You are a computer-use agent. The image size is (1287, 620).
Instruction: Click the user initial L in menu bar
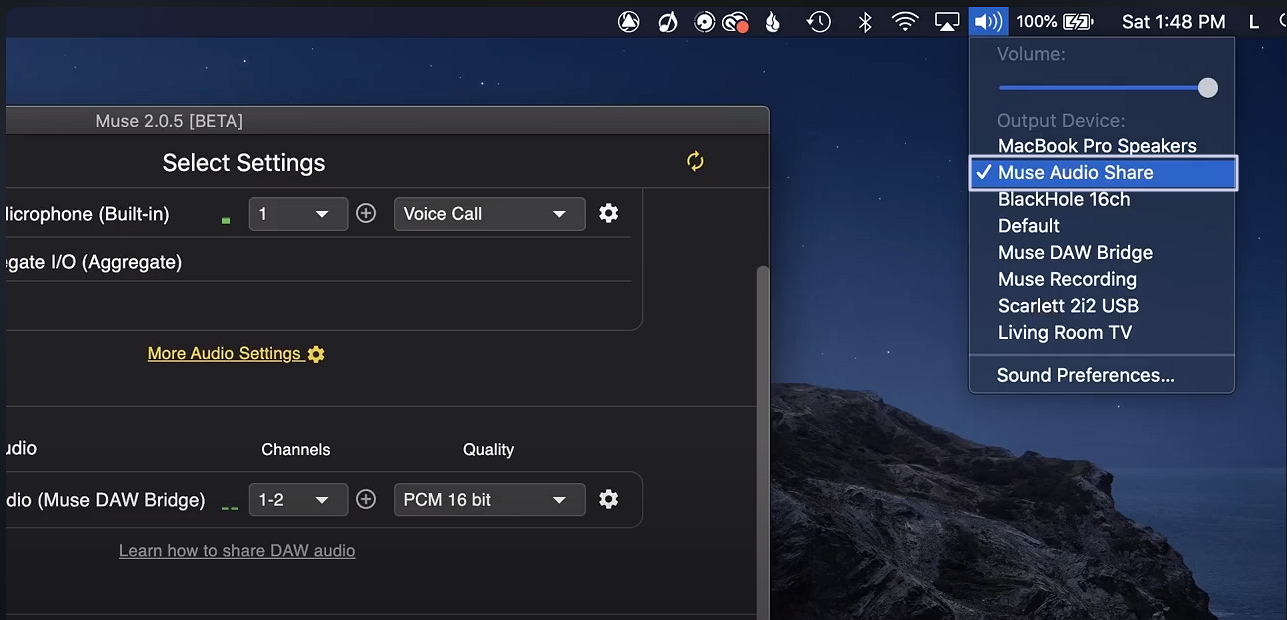click(1254, 21)
